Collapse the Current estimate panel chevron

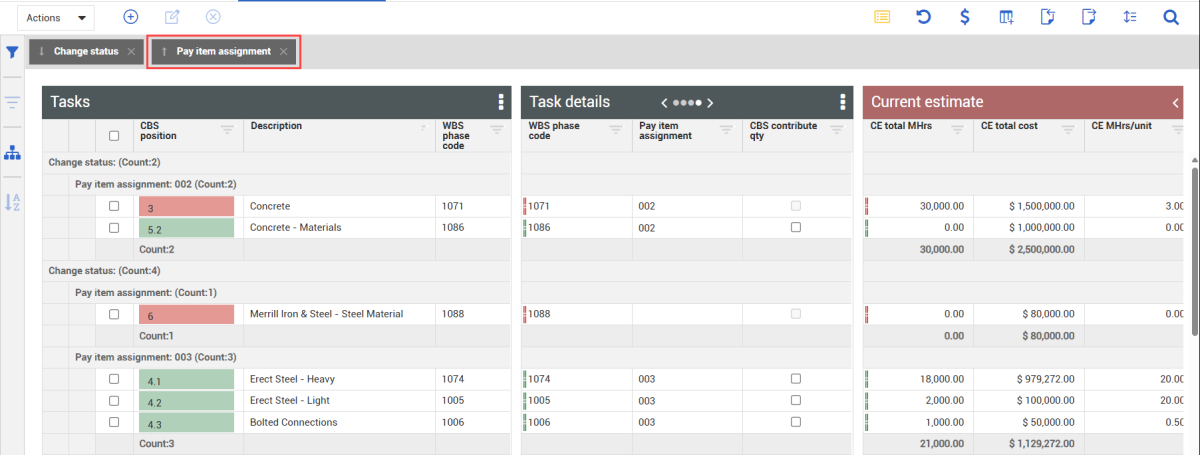[x=1176, y=102]
